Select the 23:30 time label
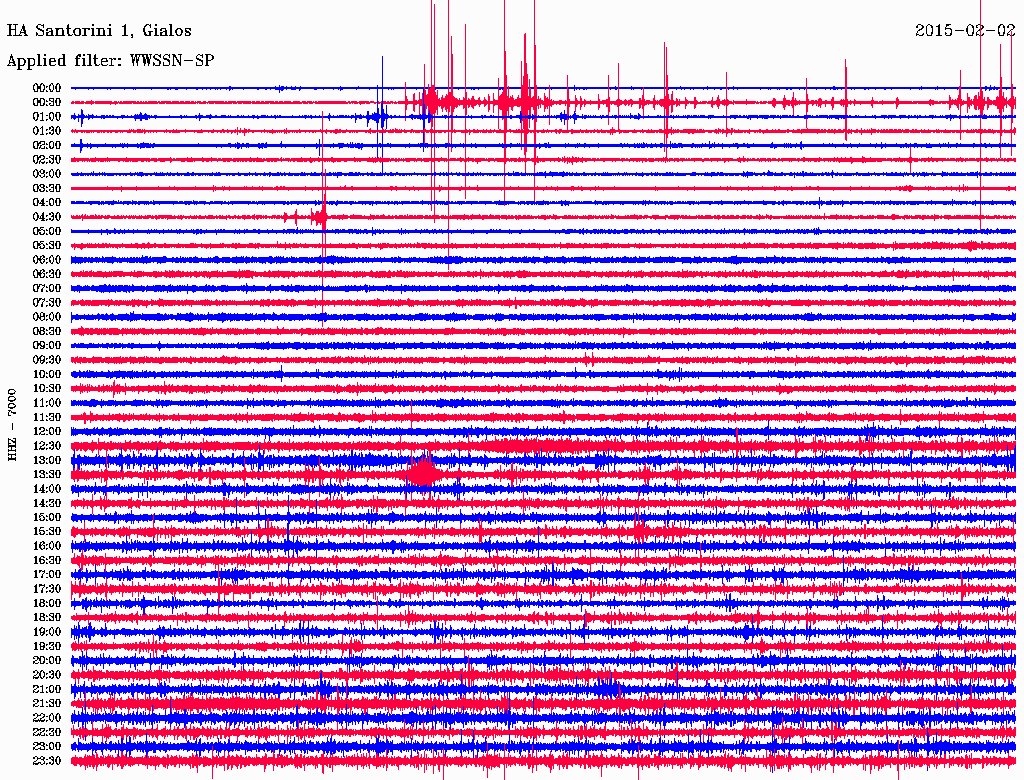The height and width of the screenshot is (780, 1024). tap(47, 760)
